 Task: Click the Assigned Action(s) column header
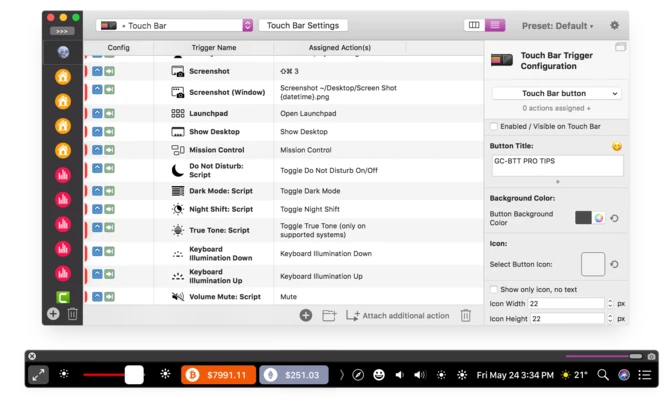[x=339, y=48]
